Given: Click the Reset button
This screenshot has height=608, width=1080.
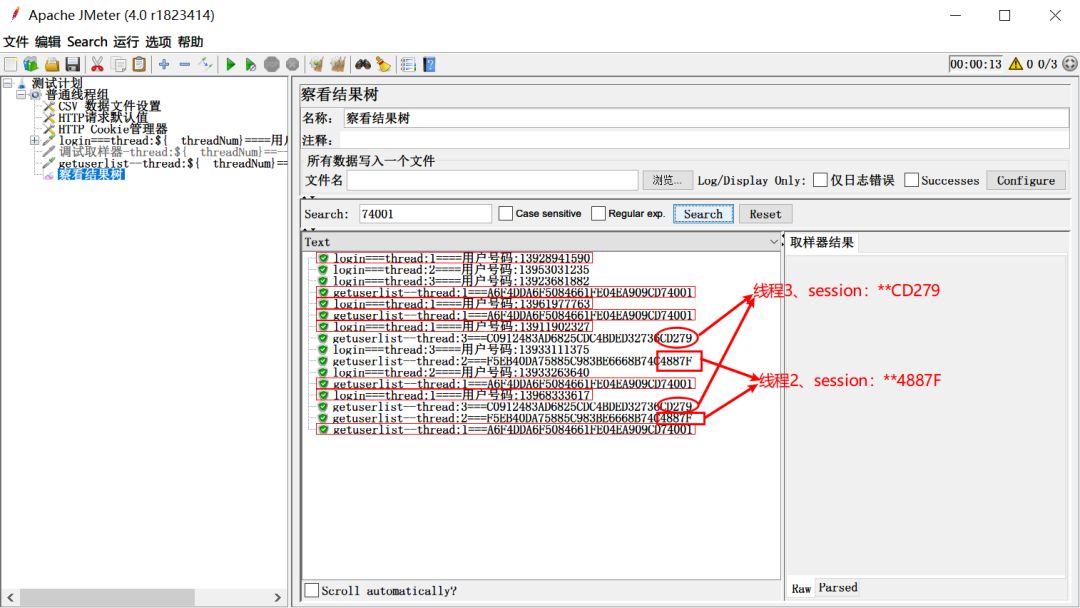Looking at the screenshot, I should (x=765, y=213).
